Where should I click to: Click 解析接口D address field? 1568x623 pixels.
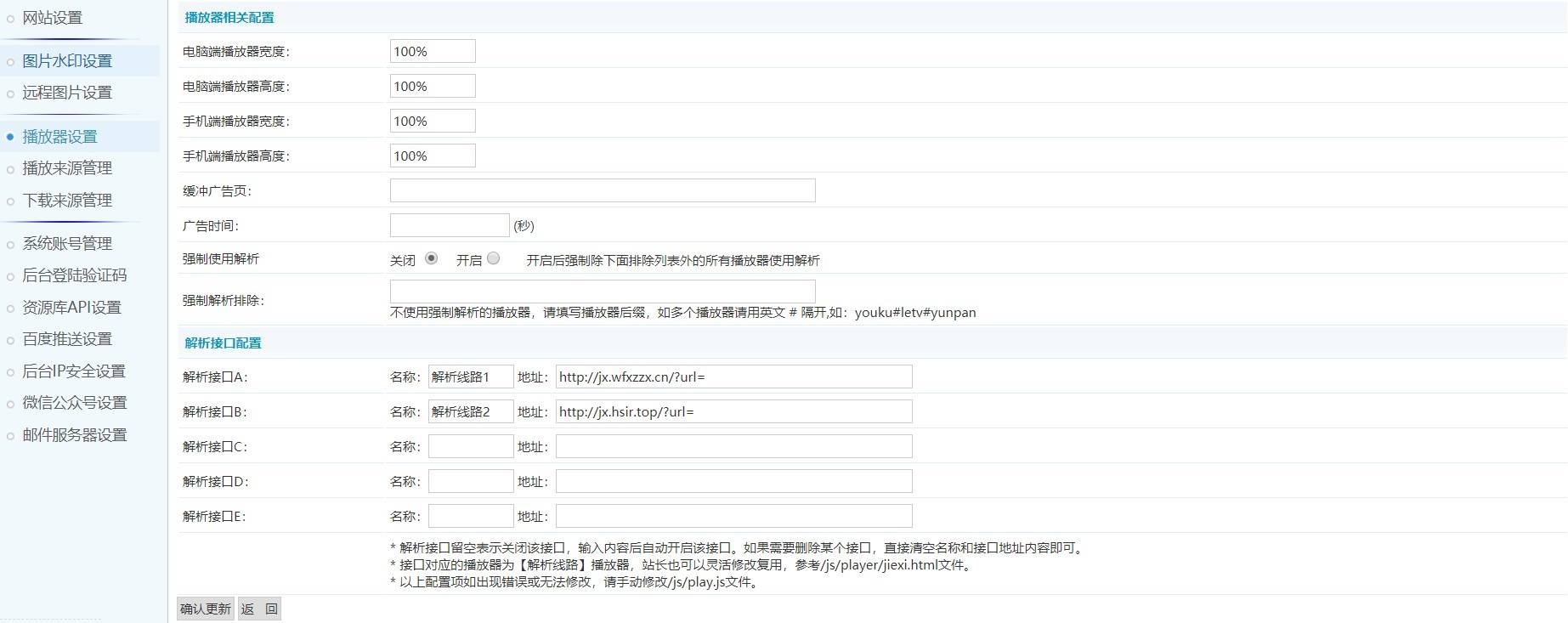[x=734, y=481]
